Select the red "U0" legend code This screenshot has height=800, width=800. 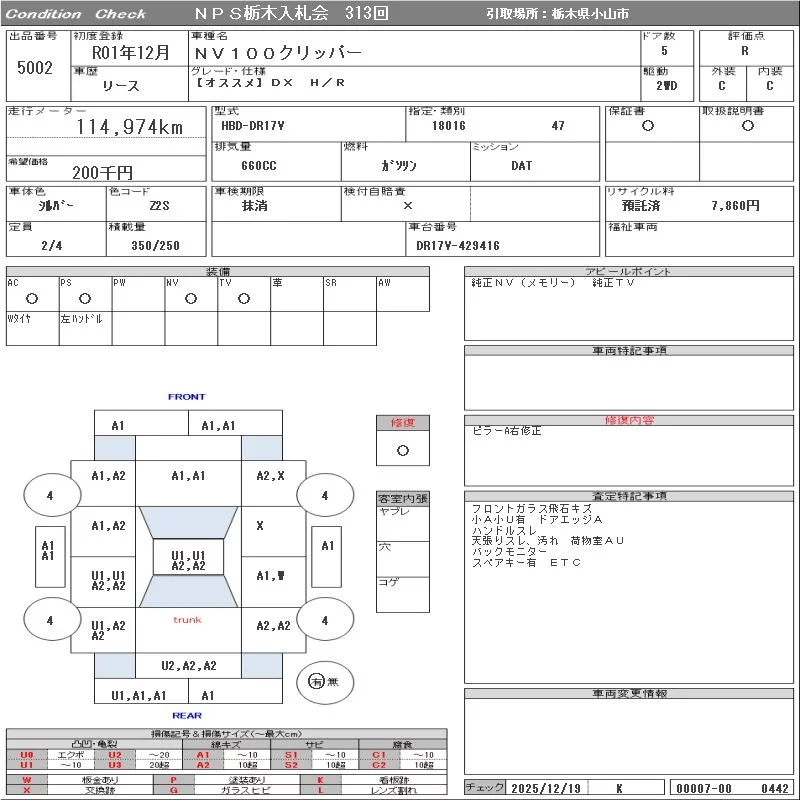click(27, 755)
